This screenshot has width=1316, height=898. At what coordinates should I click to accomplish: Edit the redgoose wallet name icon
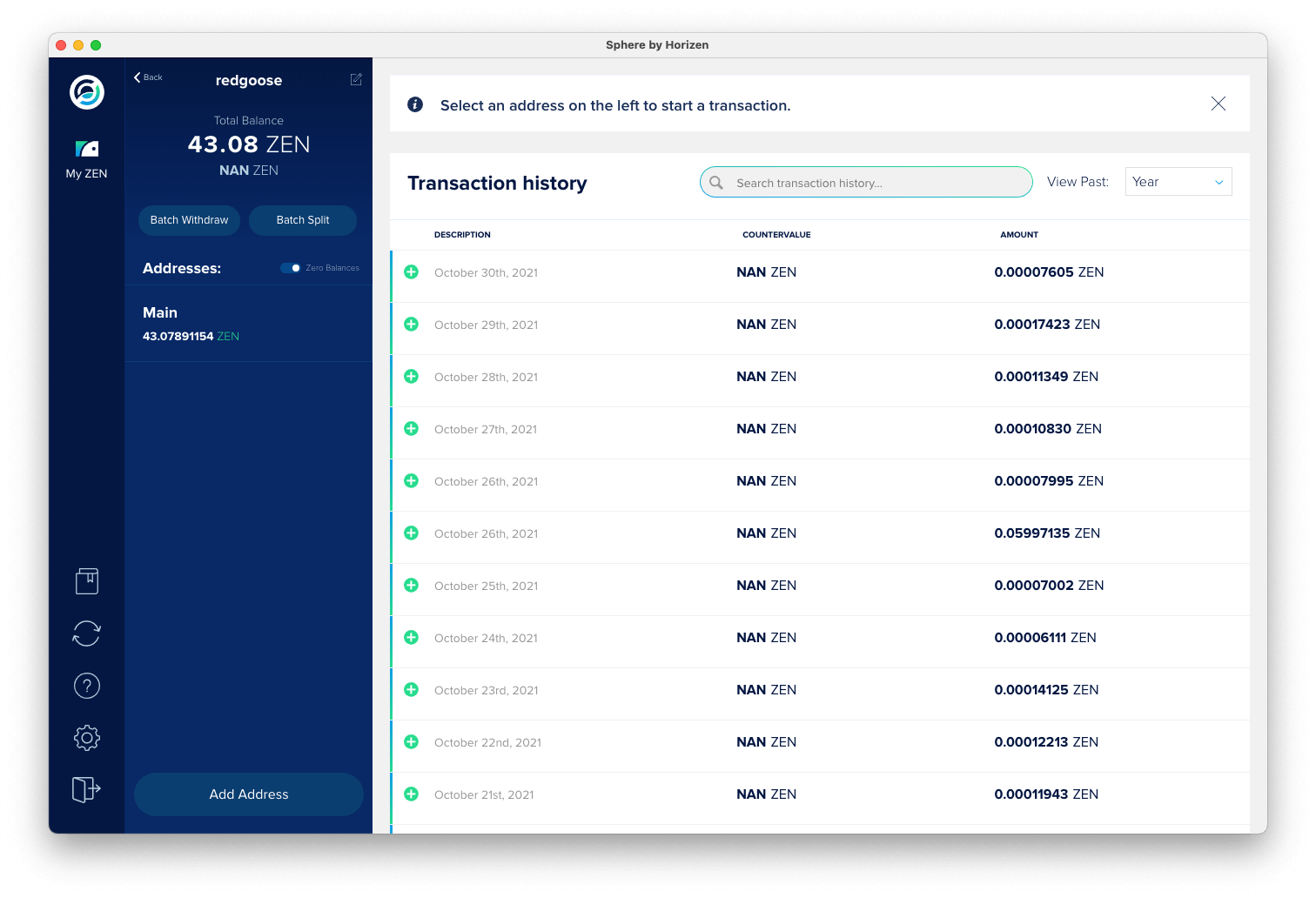(356, 79)
